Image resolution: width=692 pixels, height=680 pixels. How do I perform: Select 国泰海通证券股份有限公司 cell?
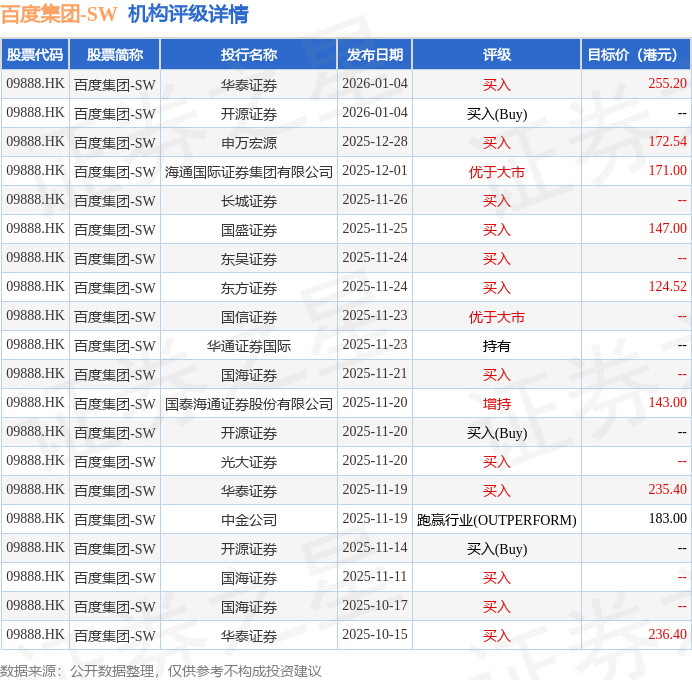pyautogui.click(x=249, y=404)
